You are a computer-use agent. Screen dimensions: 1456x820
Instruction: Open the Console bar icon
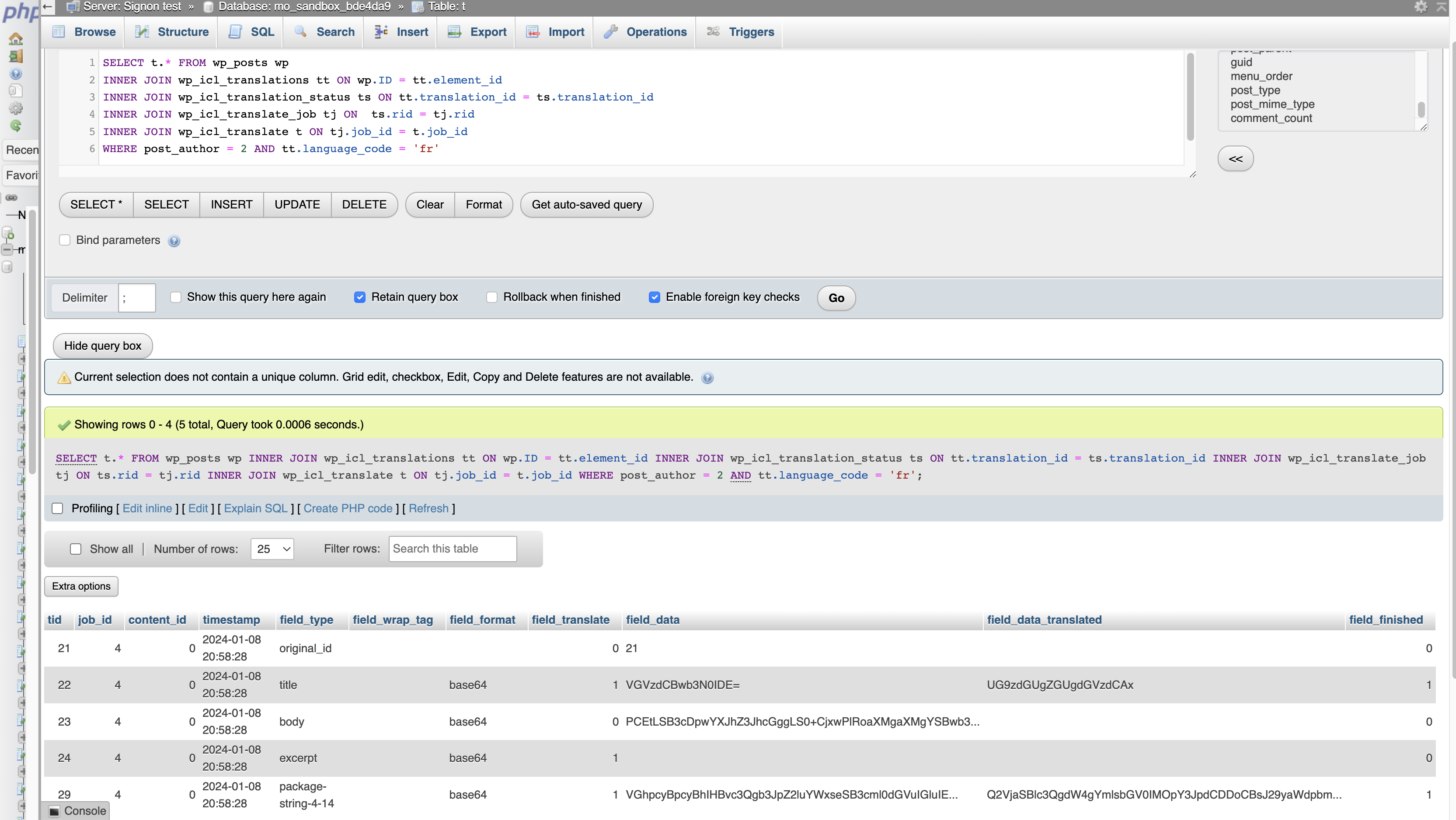(x=54, y=812)
